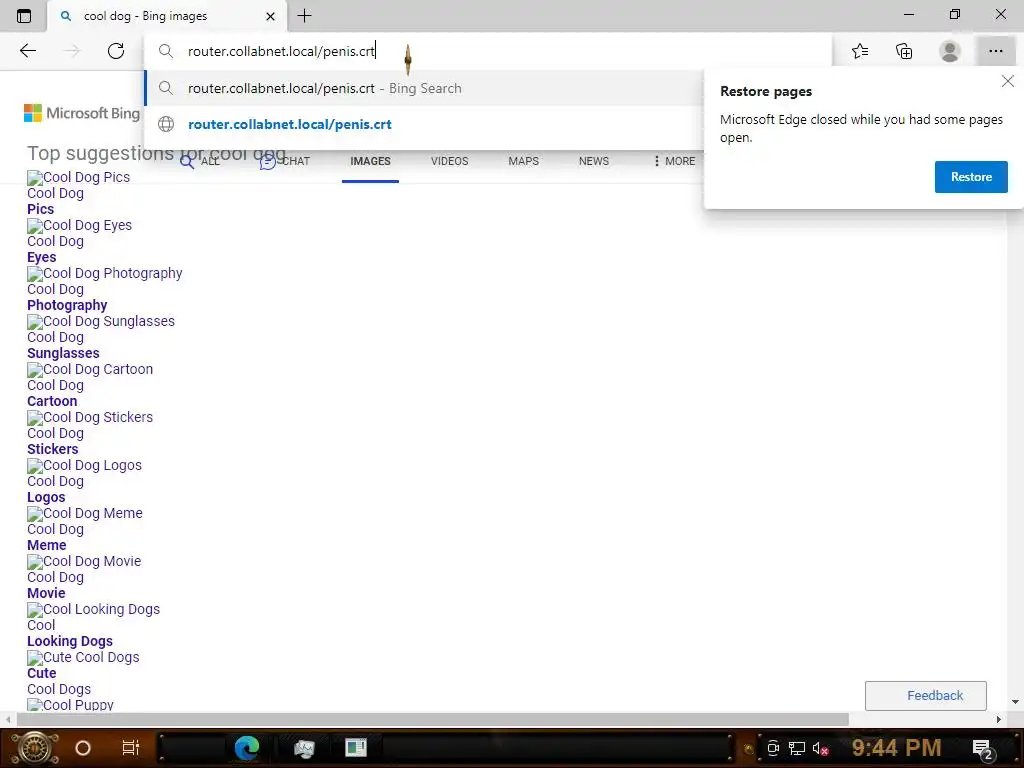Click the Feedback button

pyautogui.click(x=925, y=696)
